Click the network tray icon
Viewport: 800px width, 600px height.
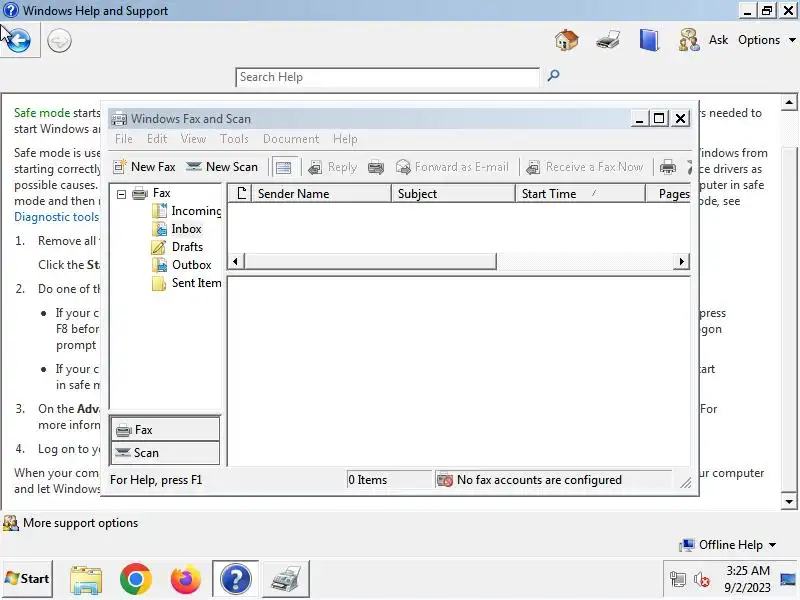coord(678,580)
